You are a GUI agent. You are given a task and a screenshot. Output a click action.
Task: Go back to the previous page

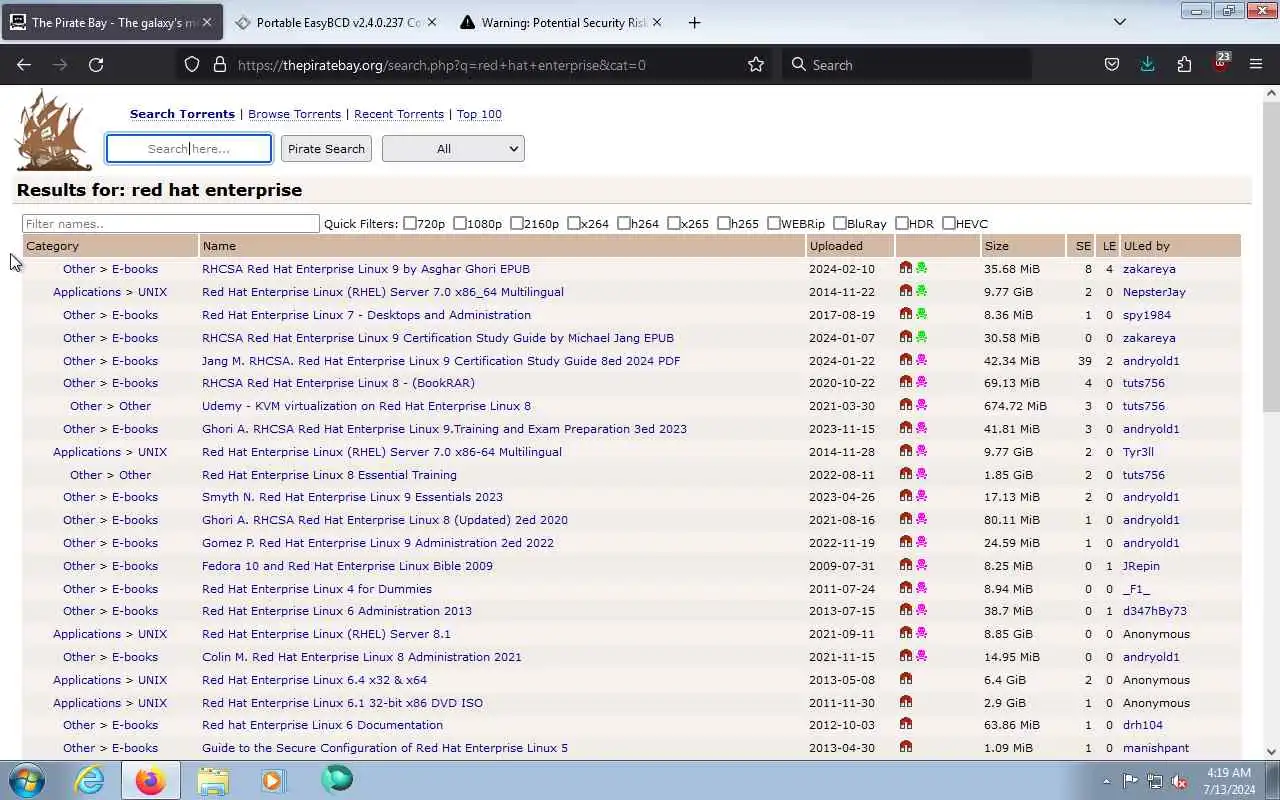24,64
